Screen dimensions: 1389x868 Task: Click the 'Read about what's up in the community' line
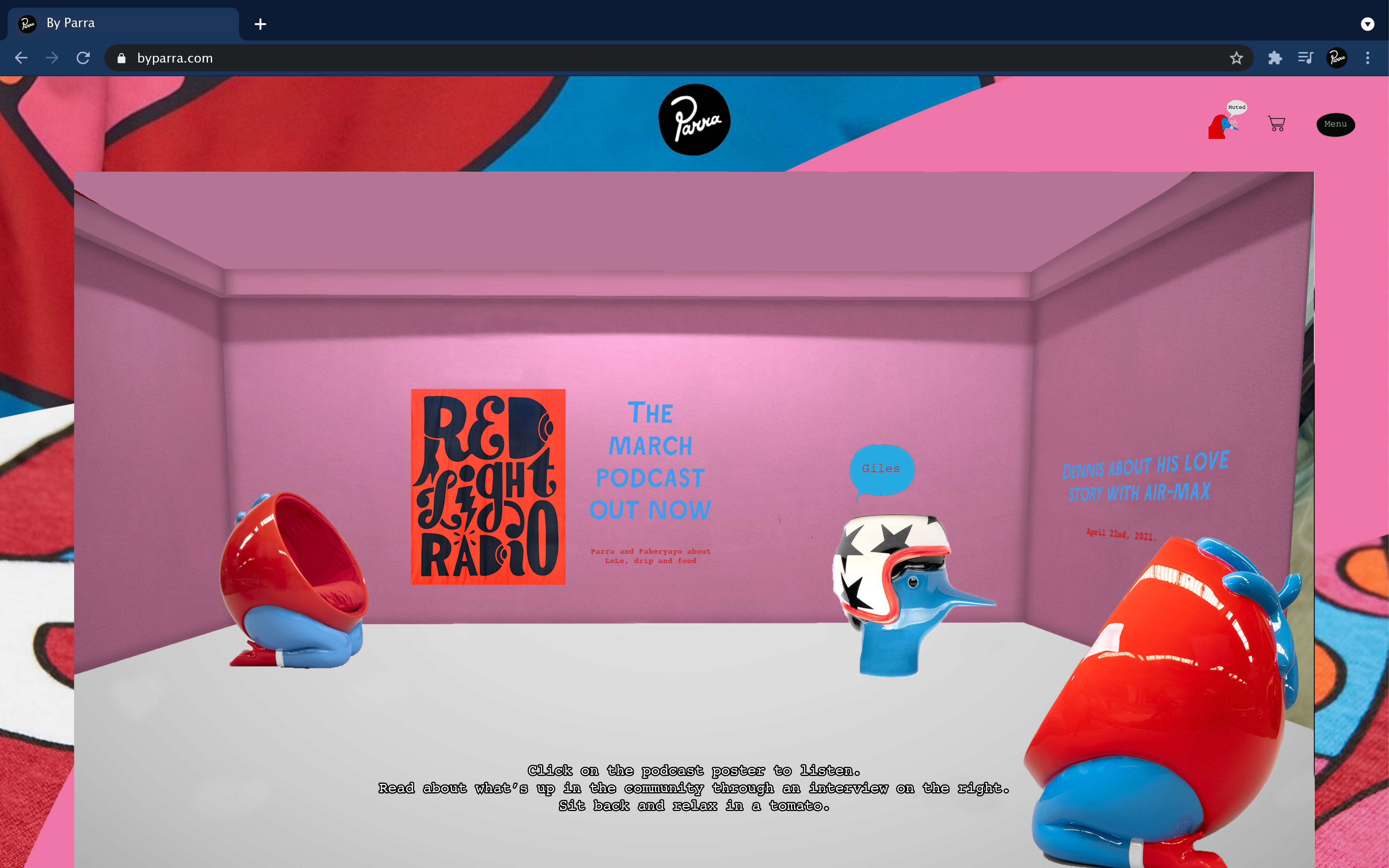pos(694,788)
